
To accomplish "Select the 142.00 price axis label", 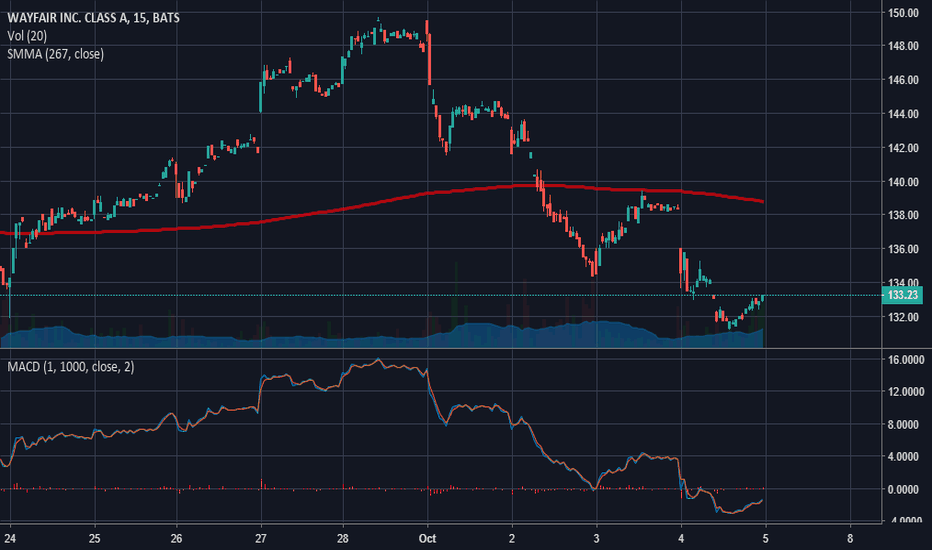I will 903,147.
